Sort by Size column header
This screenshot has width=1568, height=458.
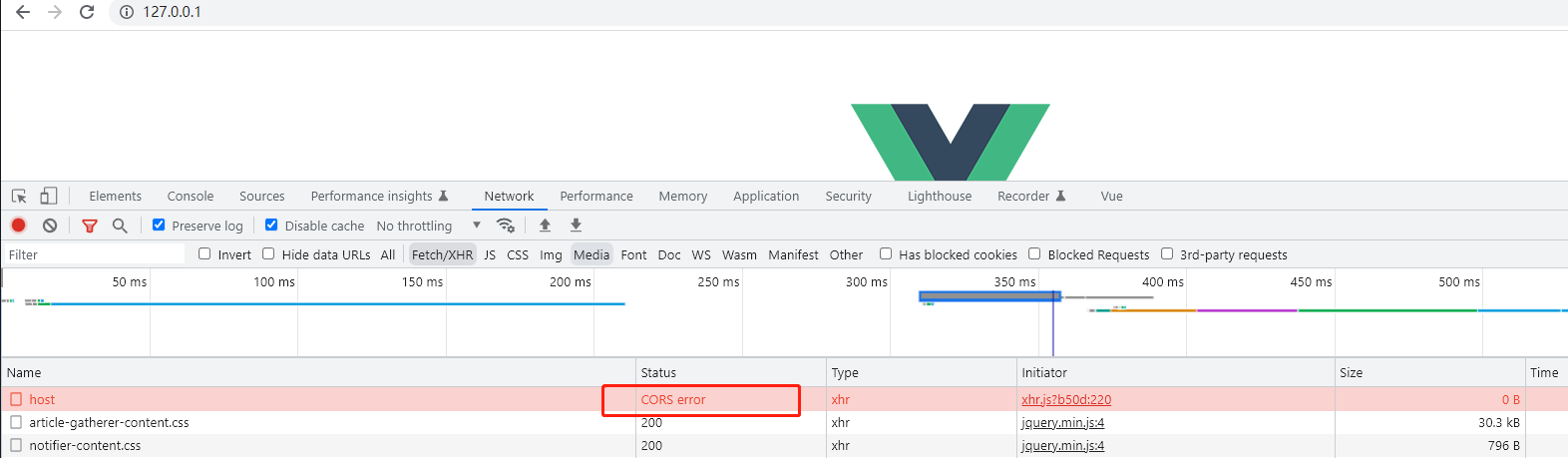tap(1430, 372)
